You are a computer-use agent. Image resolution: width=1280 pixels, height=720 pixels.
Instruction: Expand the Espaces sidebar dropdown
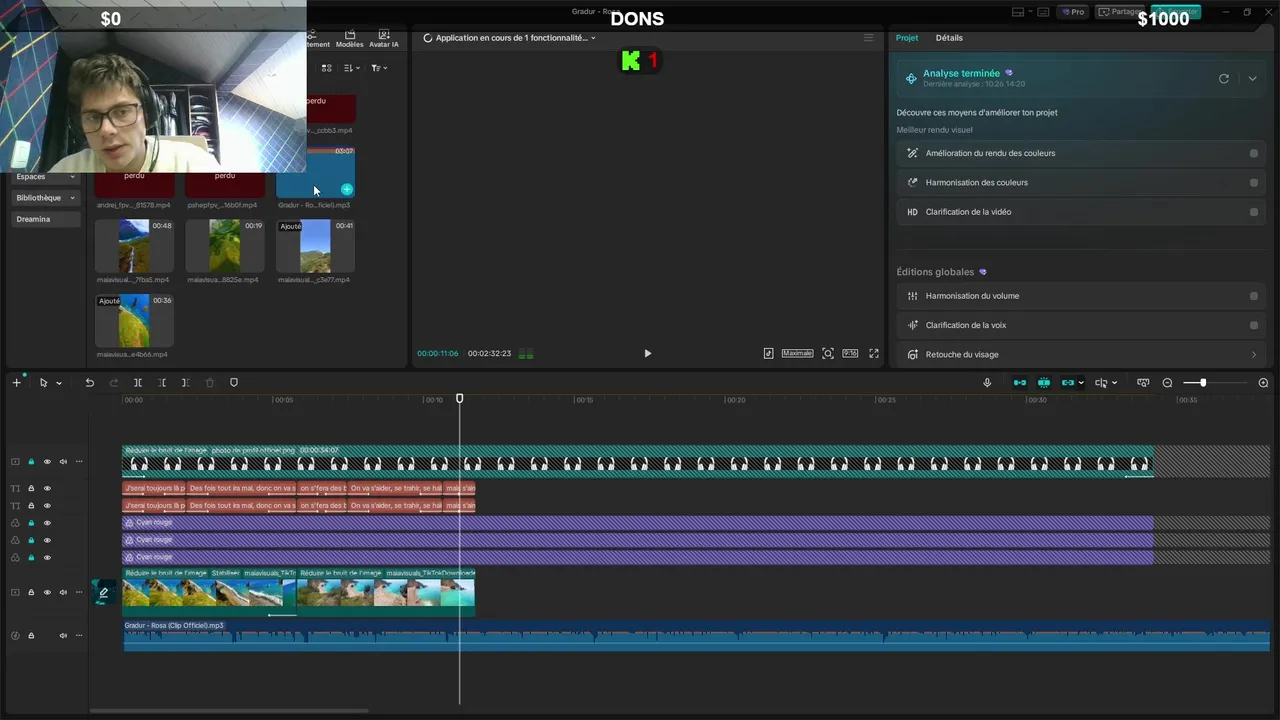(x=72, y=177)
